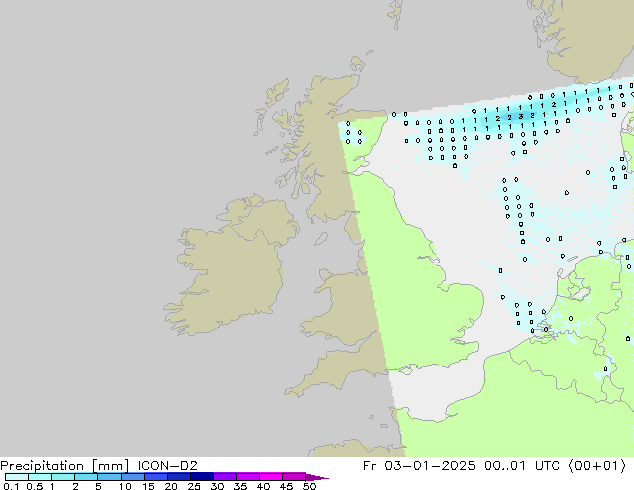Click the 40 to 45 mm magenta swatch
Screen dimensions: 634x490
point(271,477)
